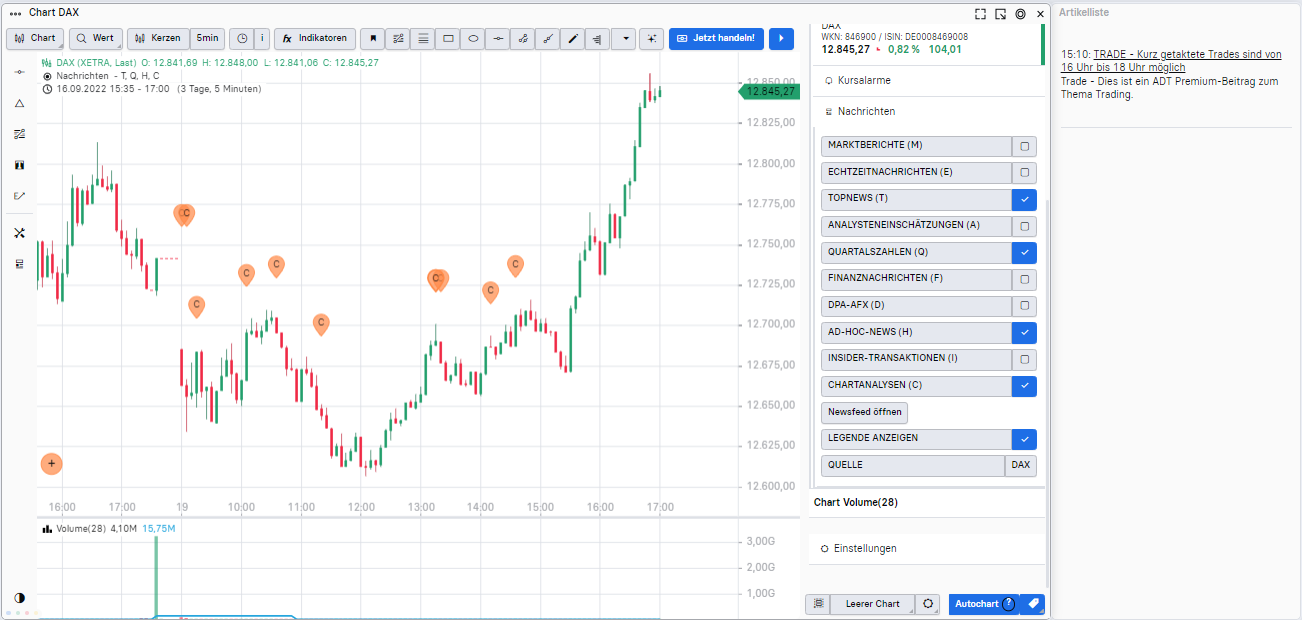Toggle the contrast theme icon at bottom left
Viewport: 1302px width, 620px height.
[19, 597]
